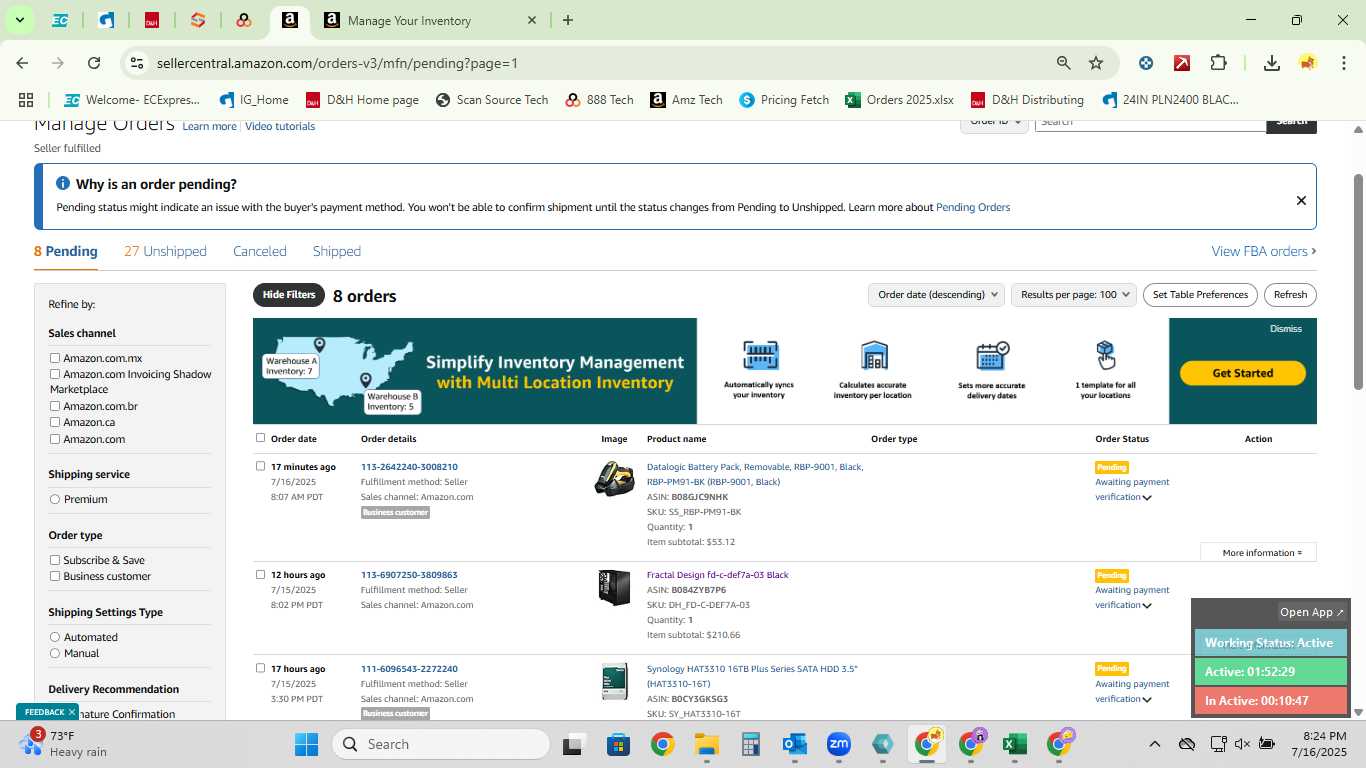Show hidden system tray icons
Image resolution: width=1366 pixels, height=768 pixels.
tap(1154, 744)
